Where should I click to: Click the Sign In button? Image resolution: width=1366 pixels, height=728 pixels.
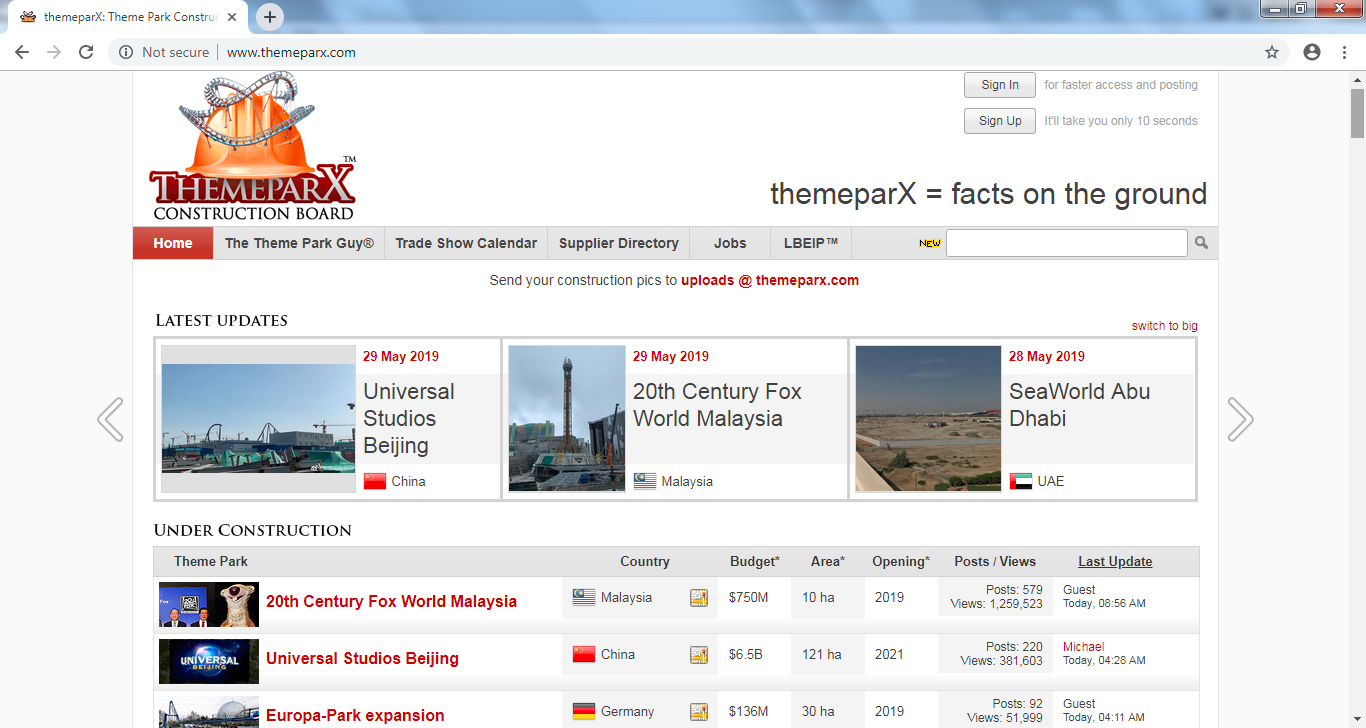click(1000, 85)
